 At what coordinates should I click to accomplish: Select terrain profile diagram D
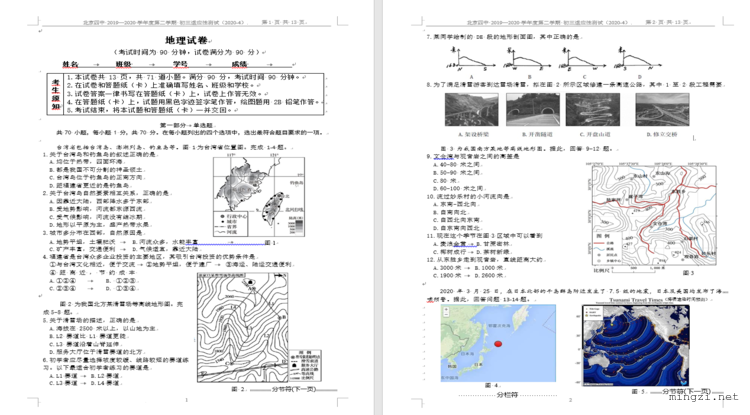tap(640, 60)
